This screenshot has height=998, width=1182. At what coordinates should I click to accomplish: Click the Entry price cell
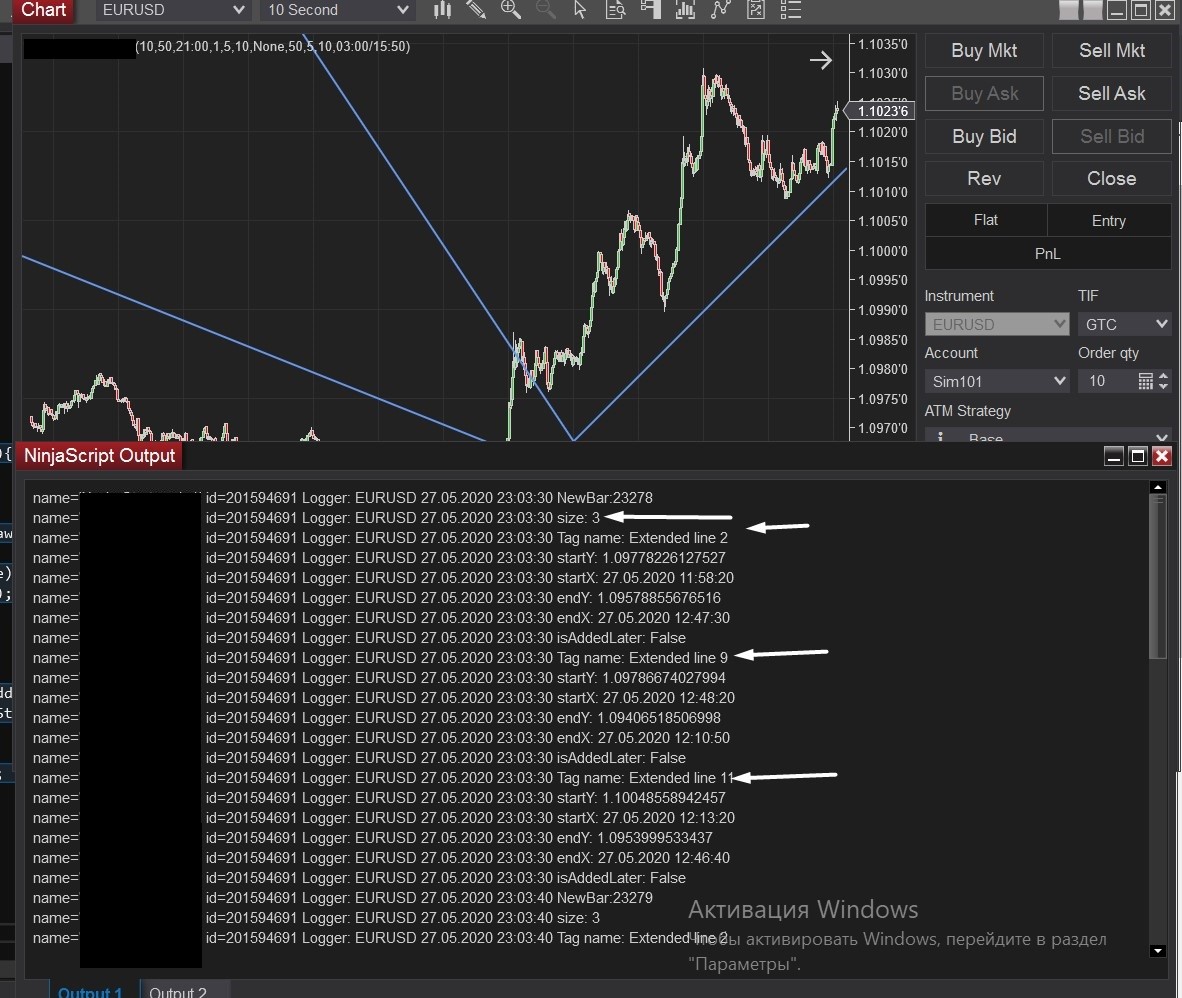pos(1109,220)
